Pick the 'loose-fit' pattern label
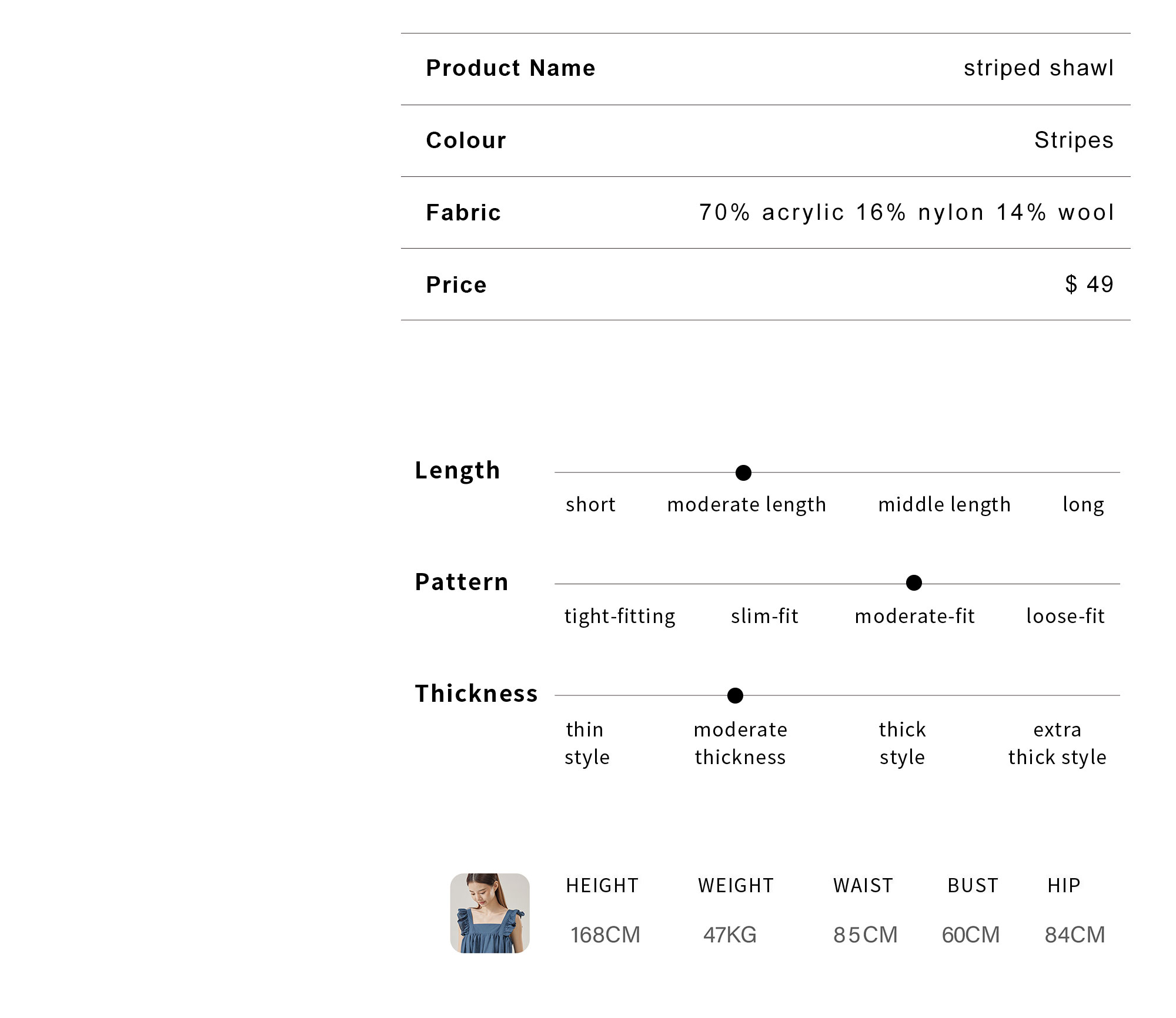The width and height of the screenshot is (1176, 1018). [1065, 616]
